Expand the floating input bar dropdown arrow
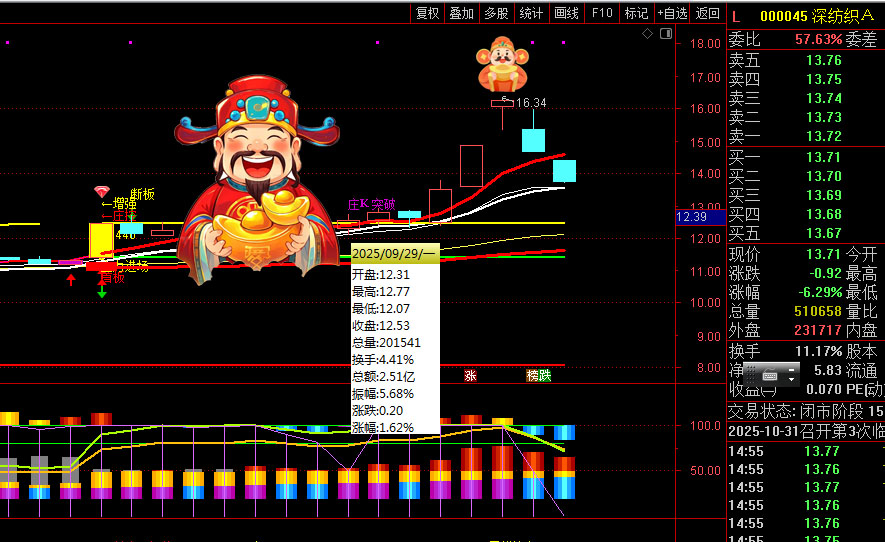885x542 pixels. [x=792, y=379]
